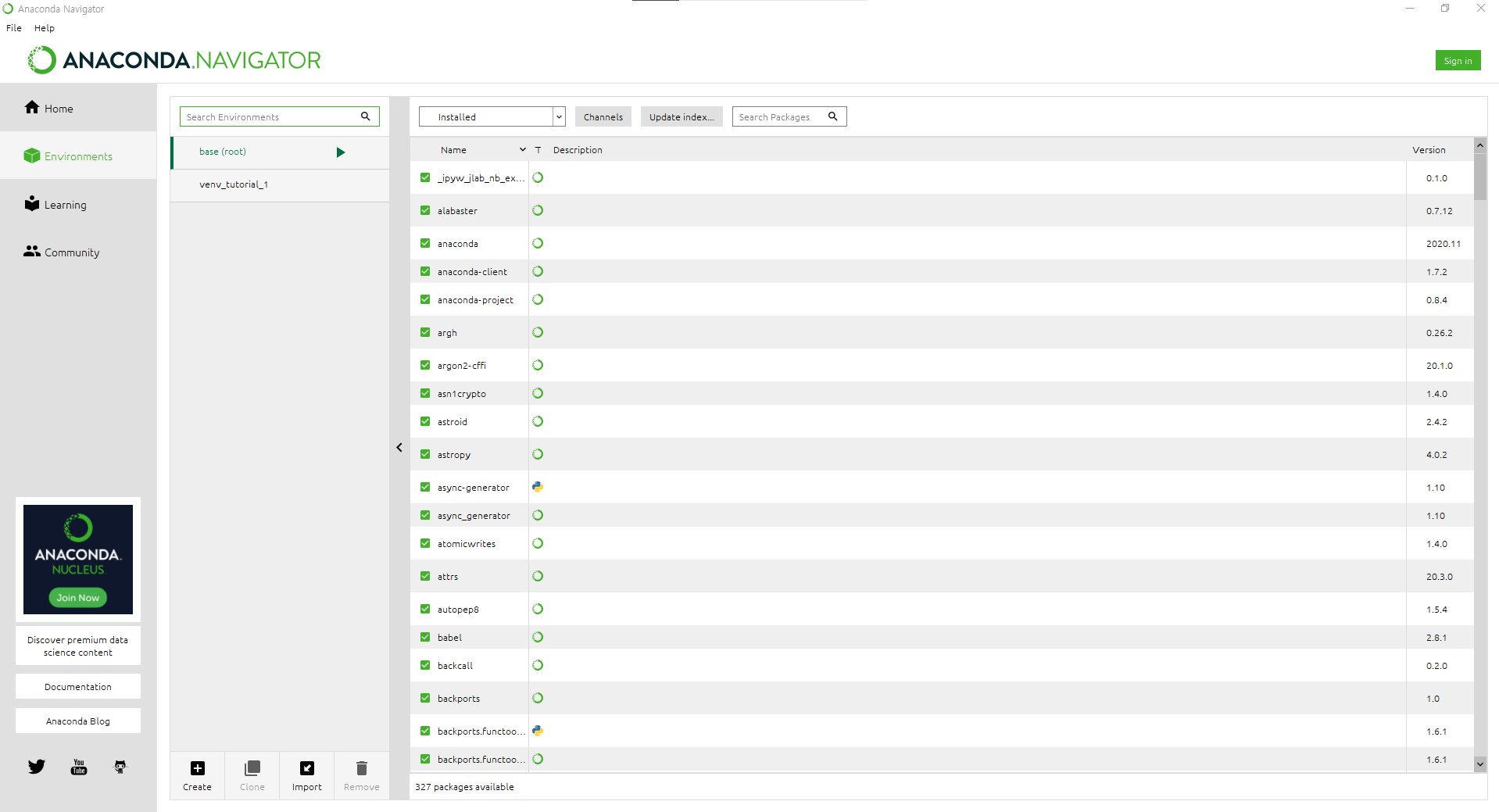Click the Create environment plus icon
Viewport: 1499px width, 812px height.
coord(198,768)
